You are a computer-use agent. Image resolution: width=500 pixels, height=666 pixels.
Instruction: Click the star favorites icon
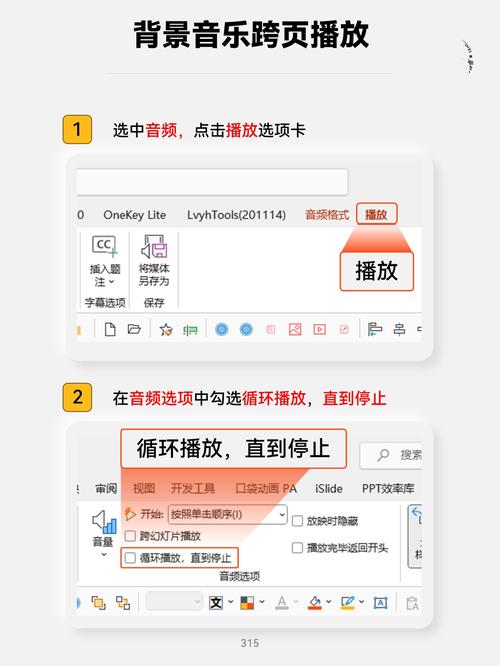click(x=166, y=329)
